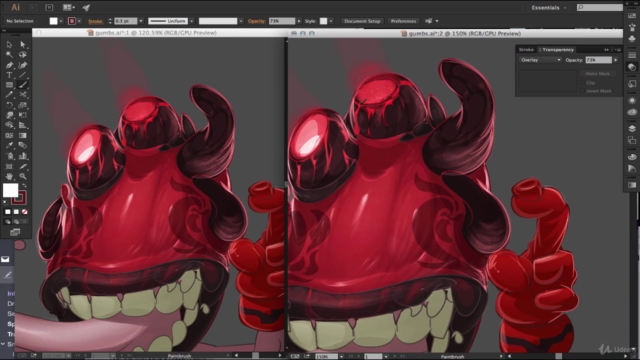640x360 pixels.
Task: Expand Transparency panel opacity arrow
Action: click(x=616, y=60)
